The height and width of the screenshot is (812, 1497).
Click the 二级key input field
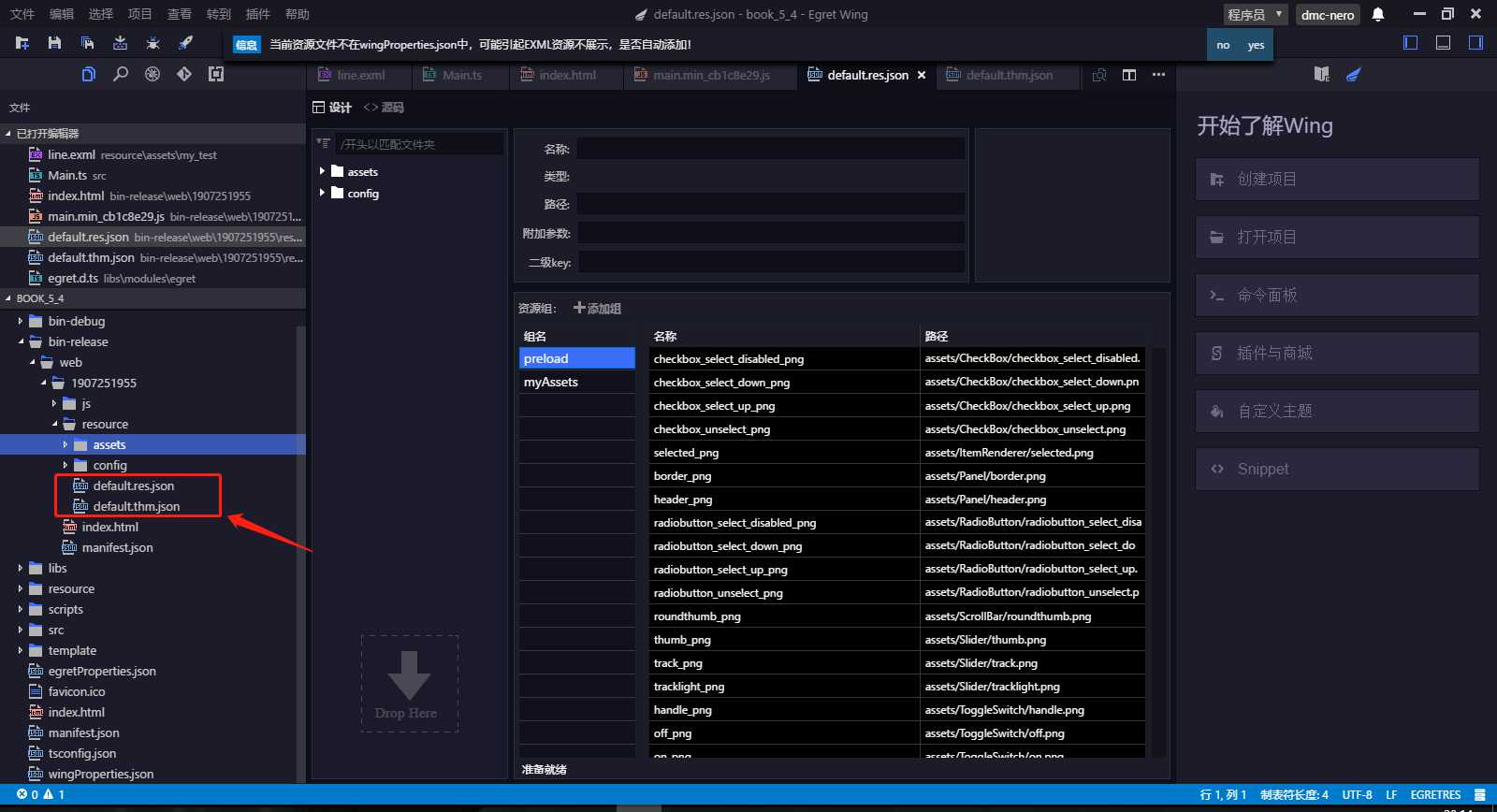coord(771,262)
